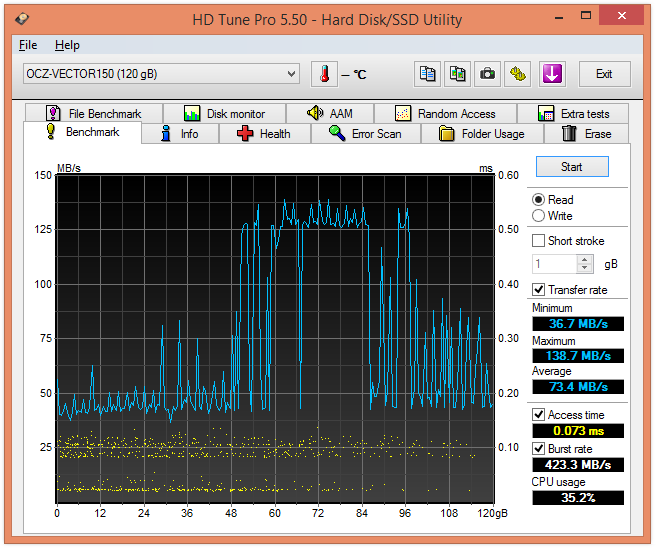Viewport: 656px width, 548px height.
Task: Enable the Short stroke checkbox
Action: click(x=538, y=241)
